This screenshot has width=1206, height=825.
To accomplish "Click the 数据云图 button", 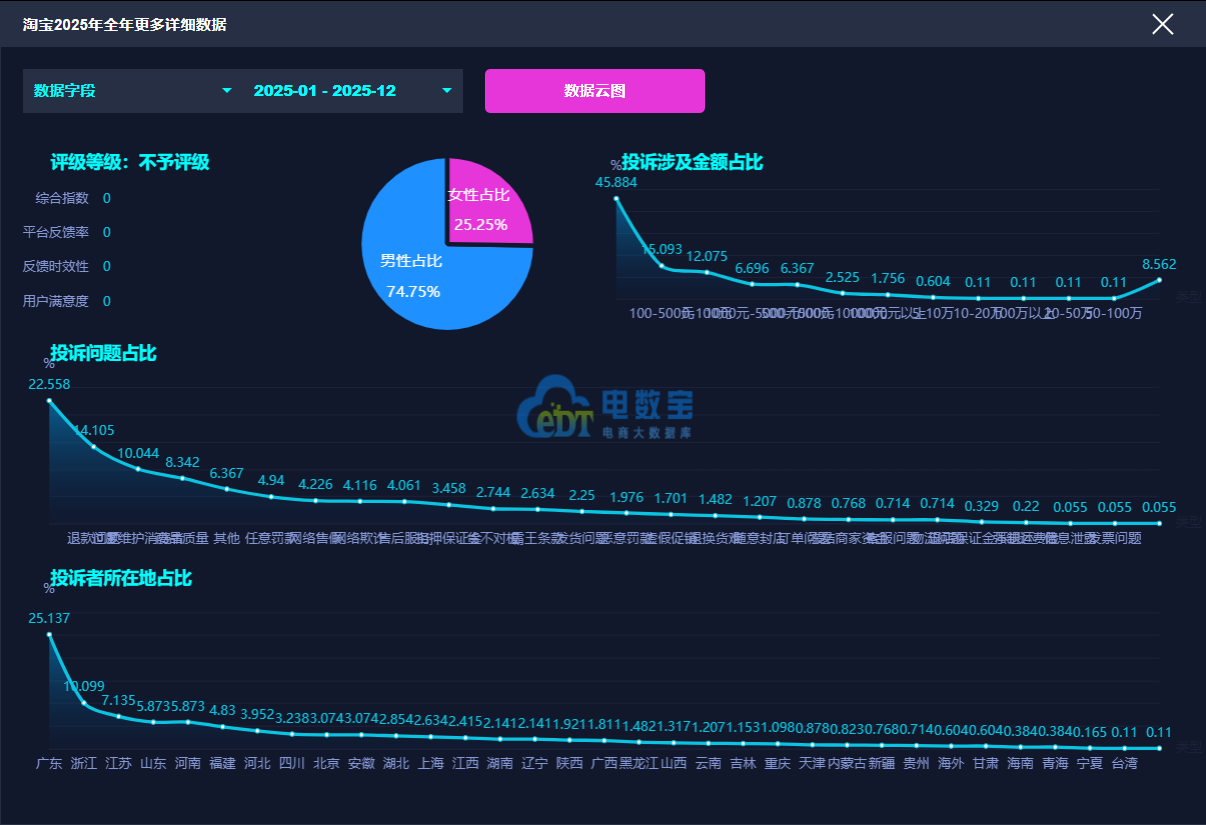I will [594, 91].
